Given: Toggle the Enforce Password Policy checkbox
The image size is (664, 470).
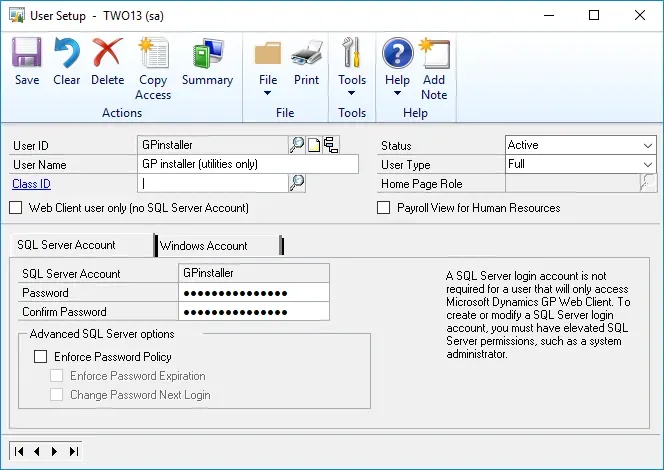Looking at the screenshot, I should click(x=41, y=356).
